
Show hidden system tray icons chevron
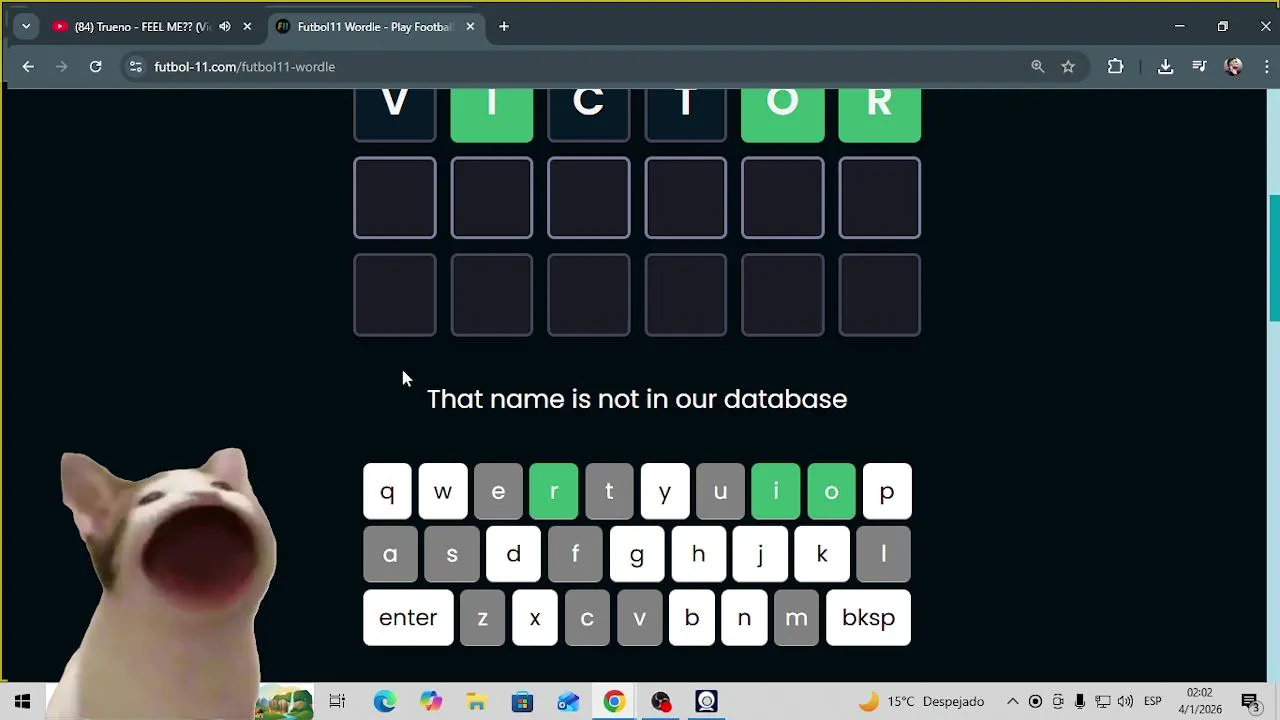click(1012, 701)
